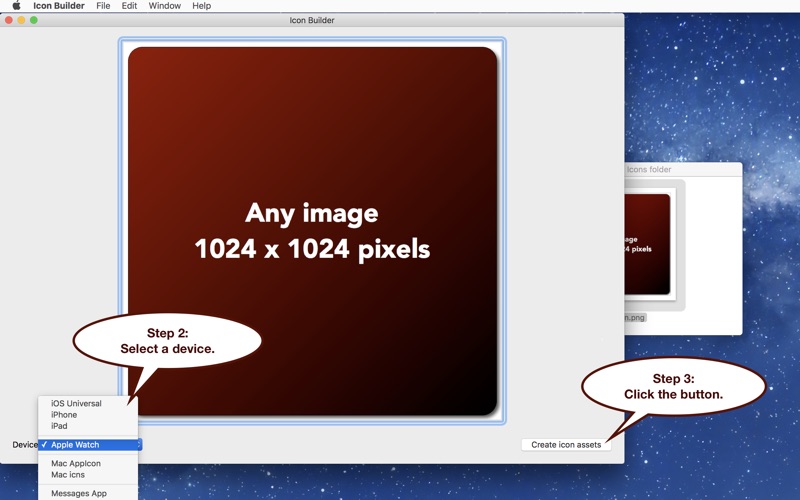Screen dimensions: 800x500
Task: Choose Mac icns from device list
Action: pyautogui.click(x=88, y=474)
